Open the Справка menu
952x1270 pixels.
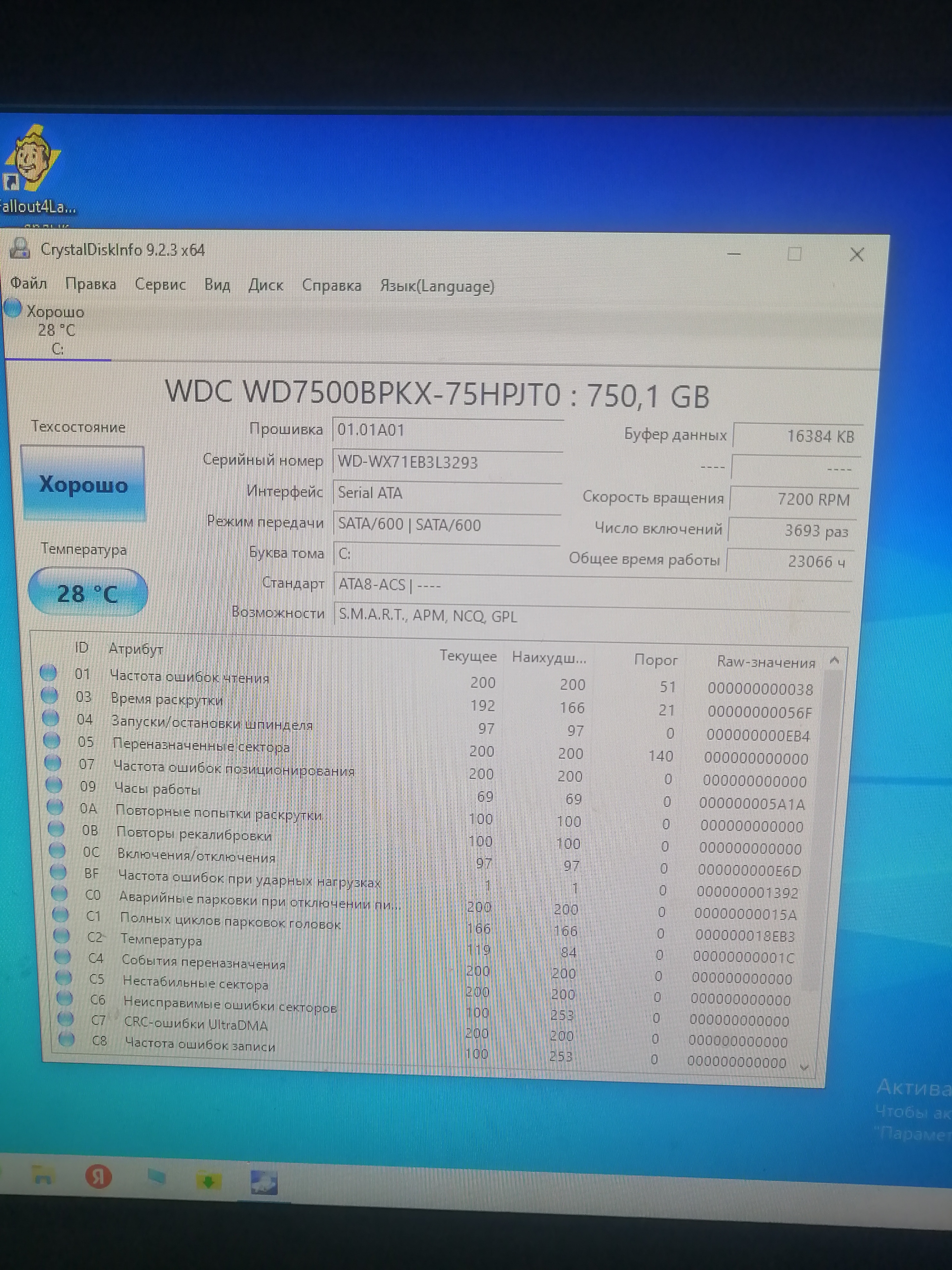tap(332, 285)
